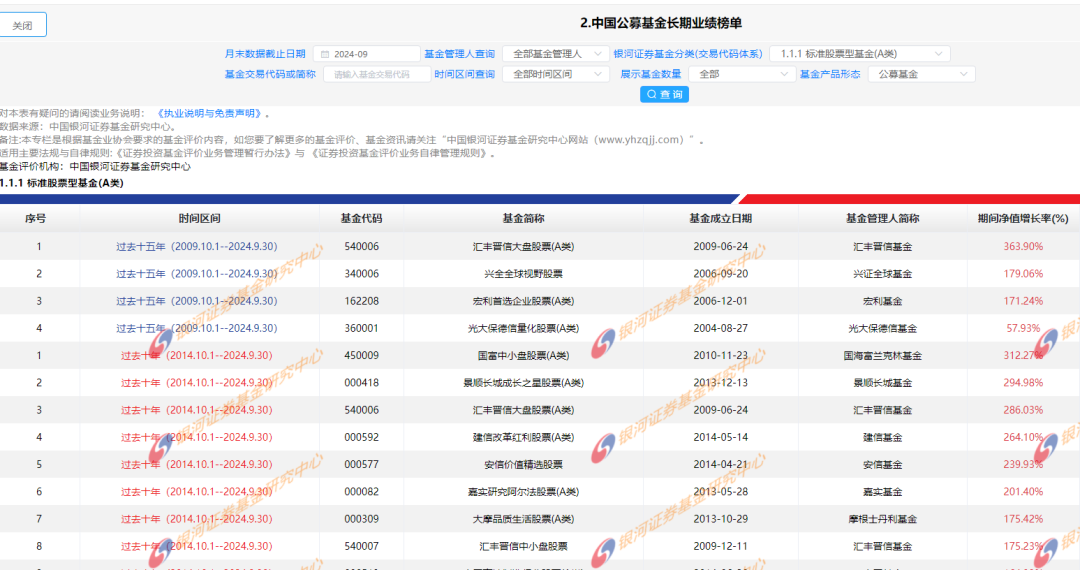Click fund code 000577
Screen dimensions: 1080x570
[x=362, y=465]
